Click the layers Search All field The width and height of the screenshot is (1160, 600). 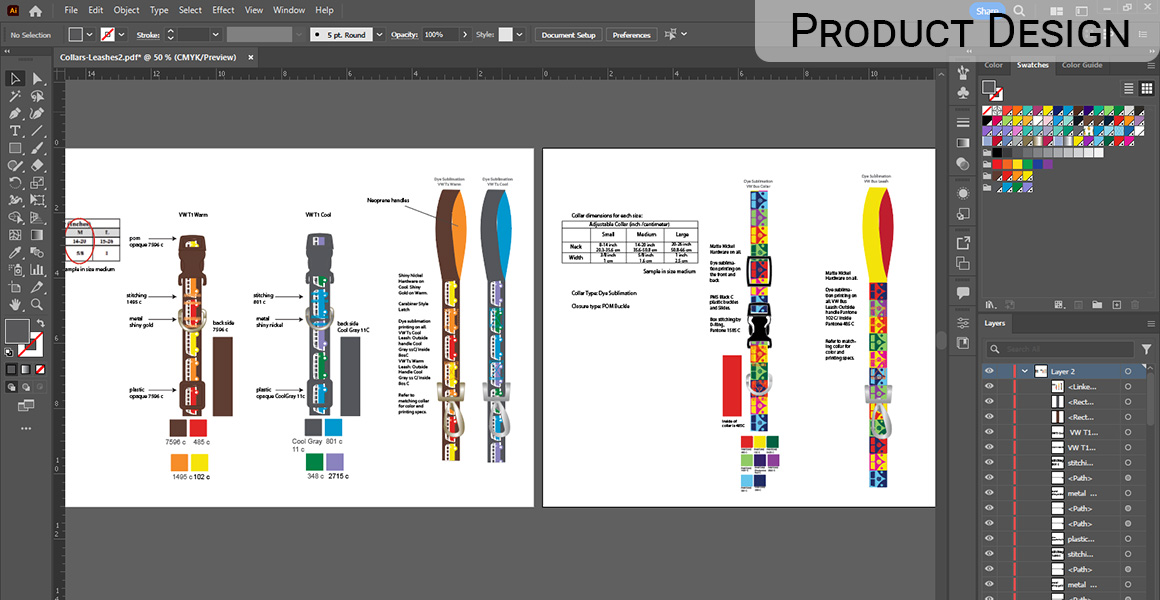pos(1060,349)
